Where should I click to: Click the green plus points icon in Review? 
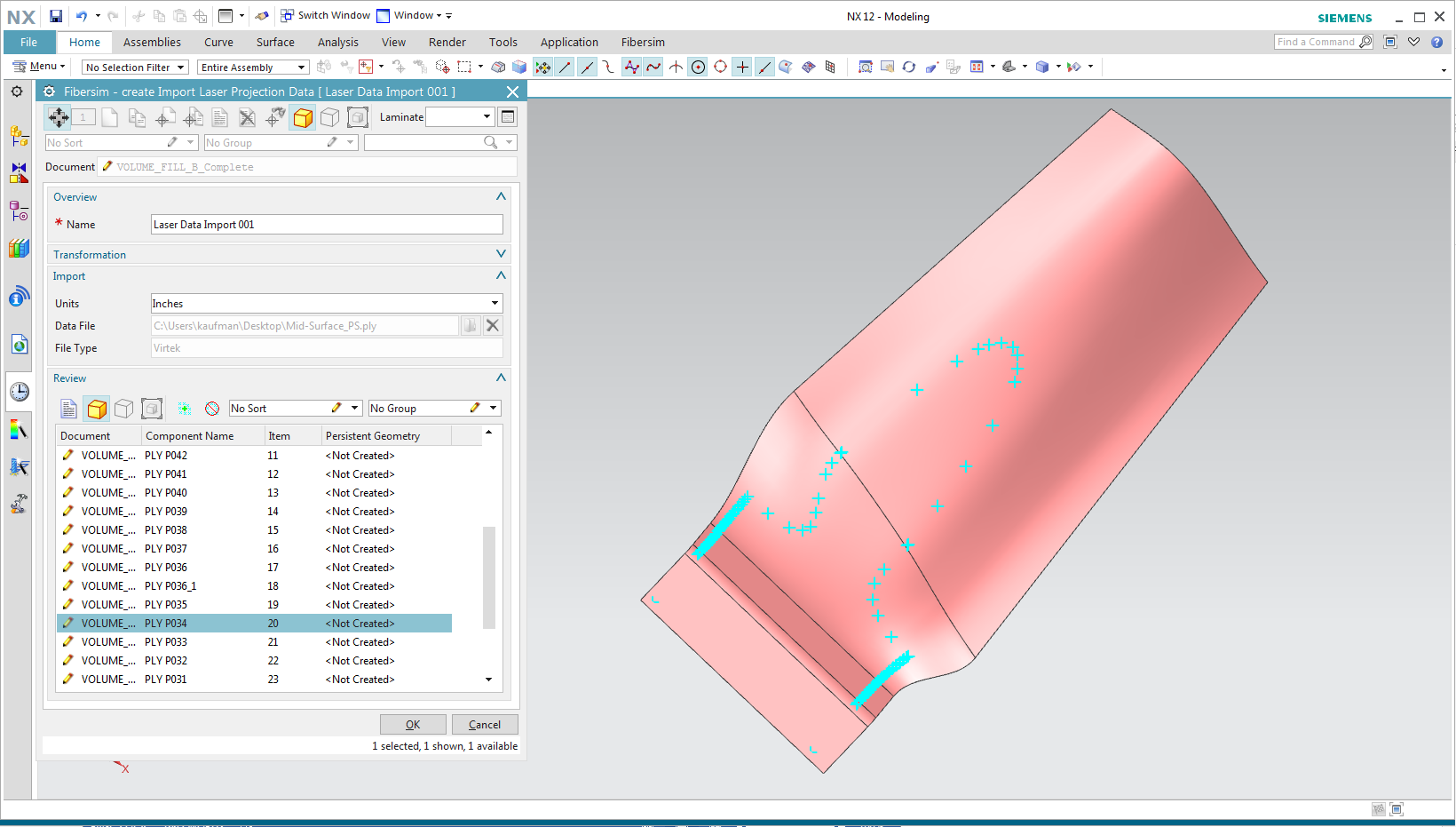[185, 409]
